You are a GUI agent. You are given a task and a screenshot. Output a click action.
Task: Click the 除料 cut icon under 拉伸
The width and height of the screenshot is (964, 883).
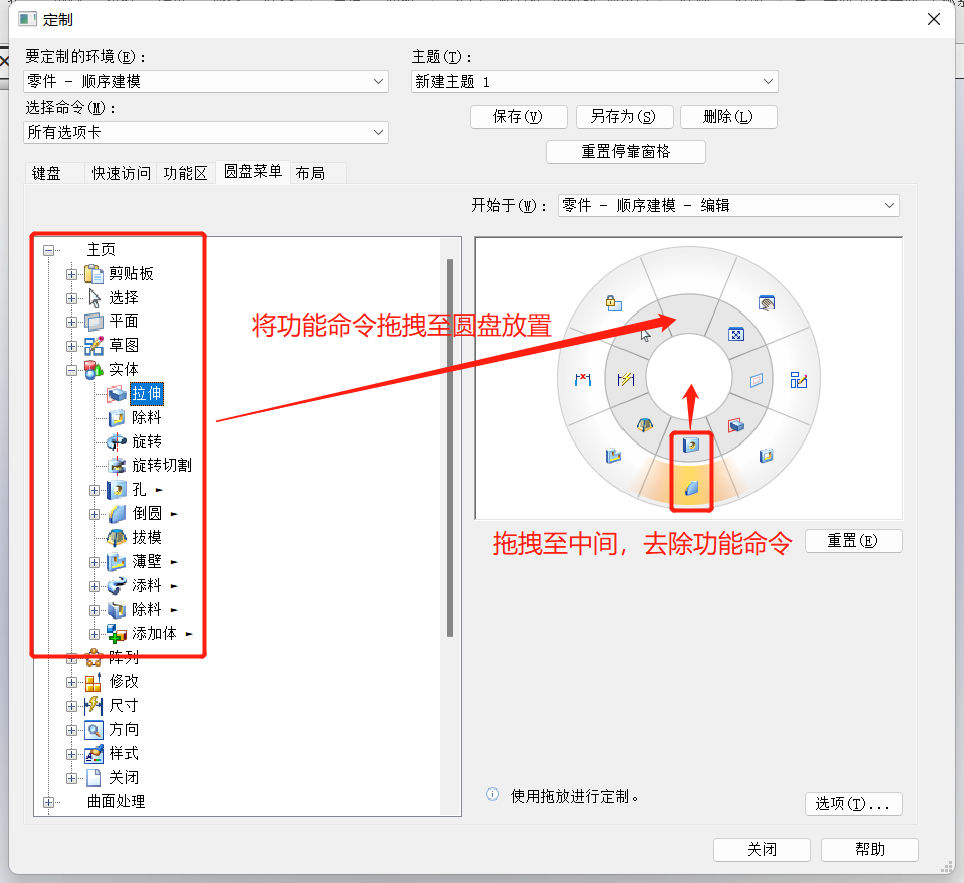coord(117,417)
